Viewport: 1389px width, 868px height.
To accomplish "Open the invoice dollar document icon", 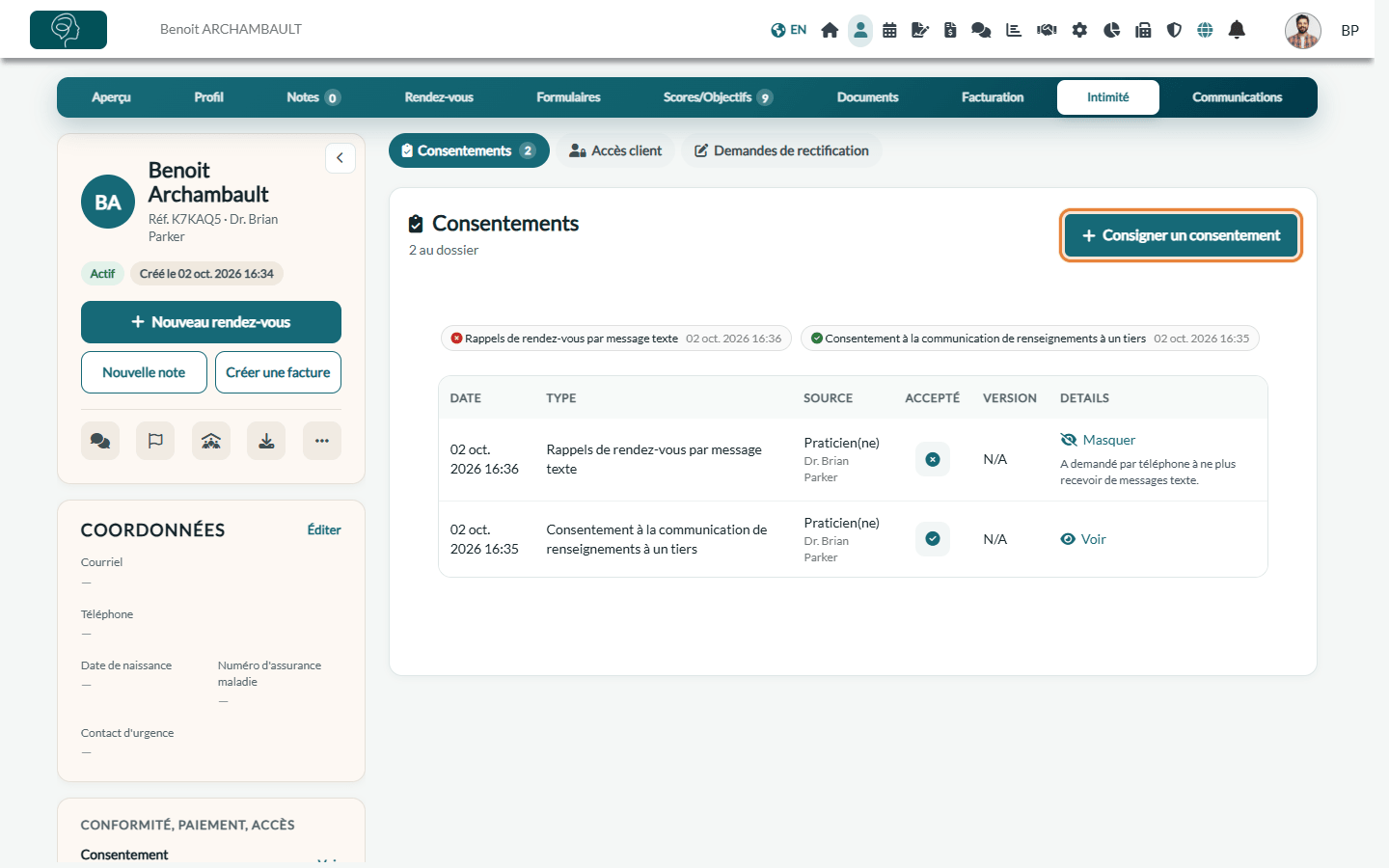I will click(x=950, y=30).
